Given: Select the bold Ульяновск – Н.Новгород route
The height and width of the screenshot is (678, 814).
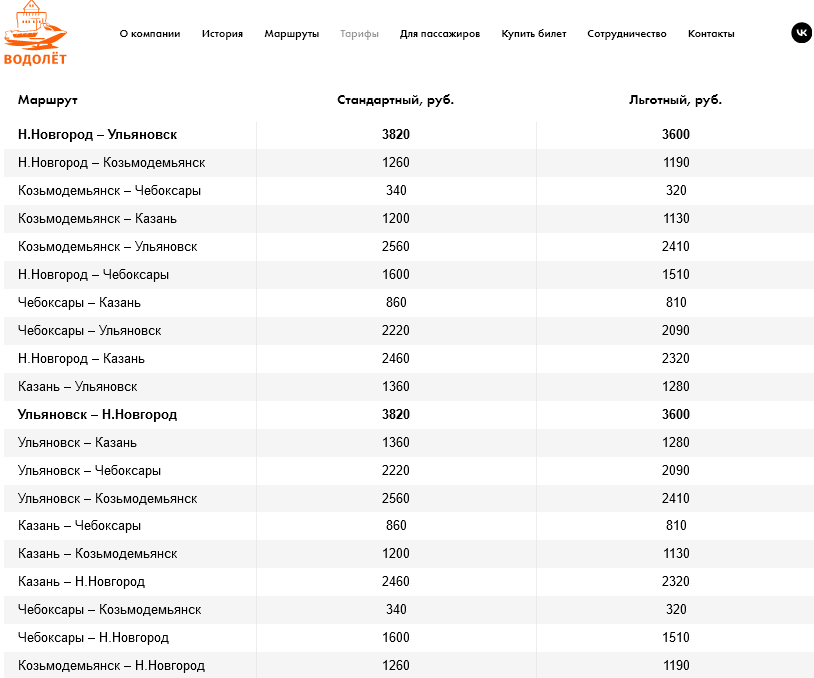Looking at the screenshot, I should 409,415.
